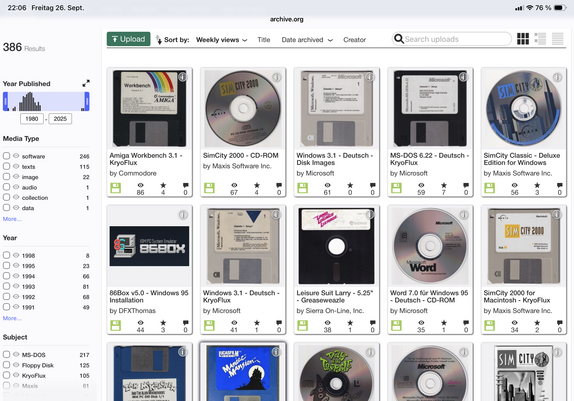
Task: Open SimCity Classic Deluxe CD thumbnail
Action: pos(524,109)
